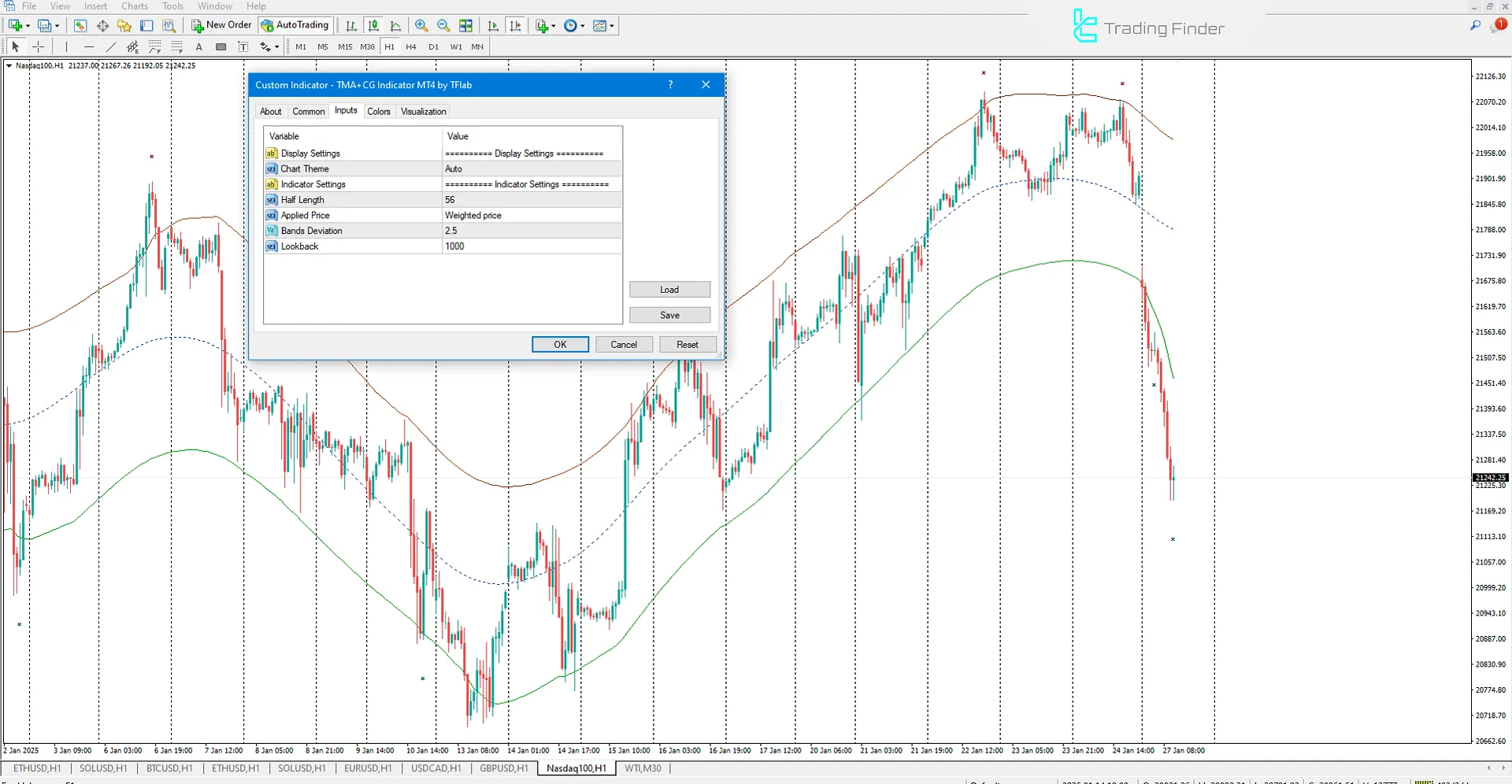Image resolution: width=1512 pixels, height=784 pixels.
Task: Activate the Draw Trendline tool
Action: click(110, 46)
